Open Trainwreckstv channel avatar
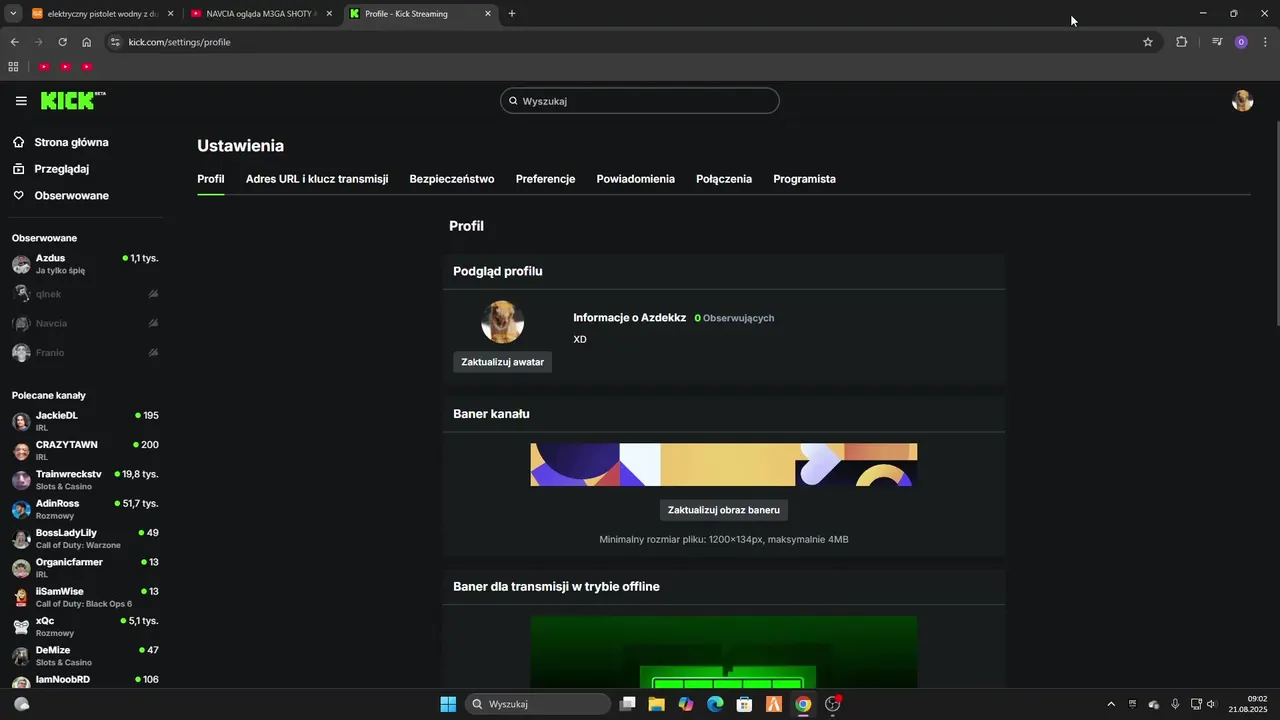 (21, 480)
